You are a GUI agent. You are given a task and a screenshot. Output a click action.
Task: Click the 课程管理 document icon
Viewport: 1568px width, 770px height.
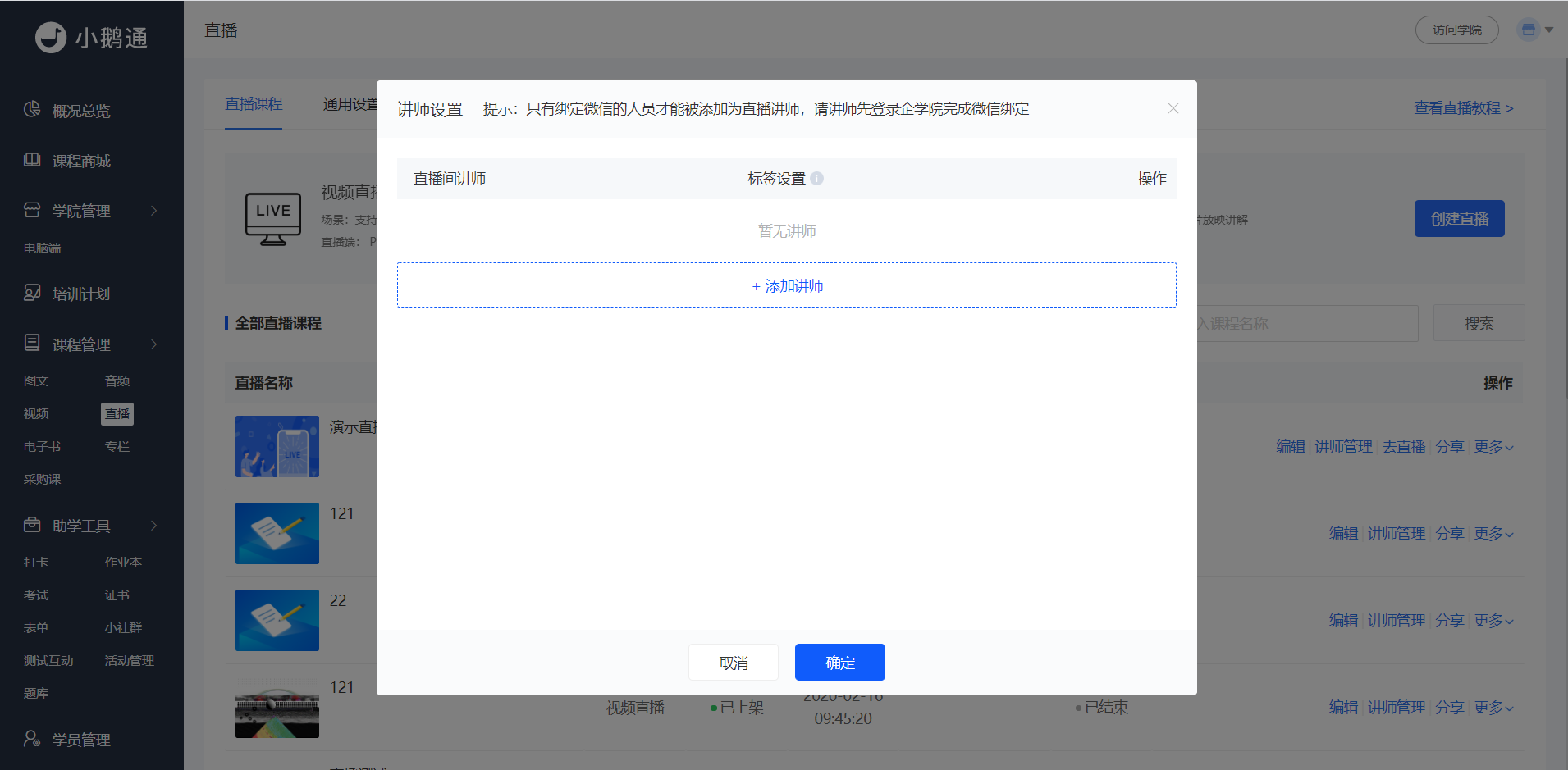tap(32, 343)
